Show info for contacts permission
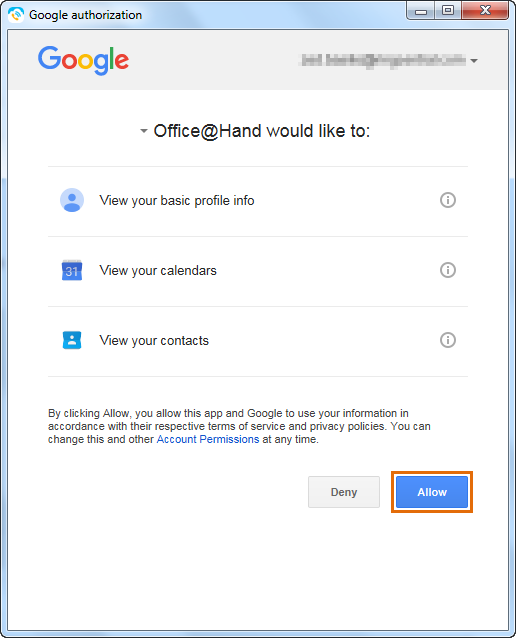 (448, 340)
